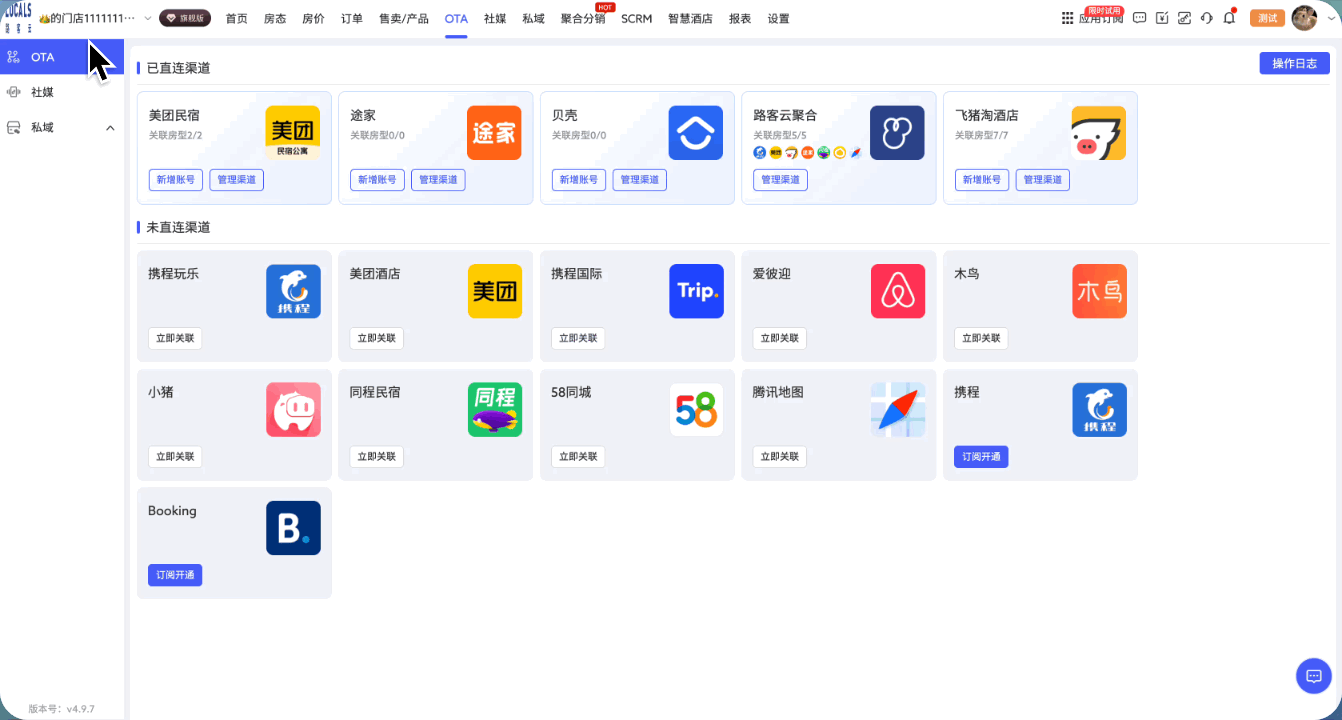Click the 飞猪淘酒店 pig logo
Image resolution: width=1342 pixels, height=720 pixels.
coord(1099,133)
